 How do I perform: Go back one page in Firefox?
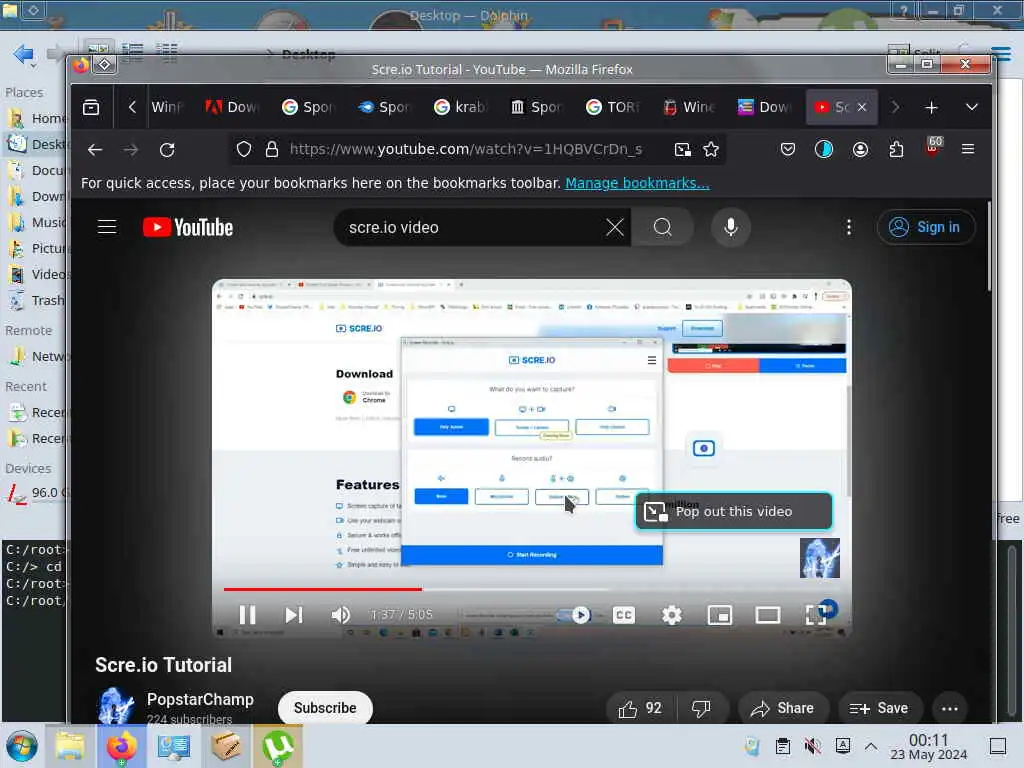tap(95, 150)
